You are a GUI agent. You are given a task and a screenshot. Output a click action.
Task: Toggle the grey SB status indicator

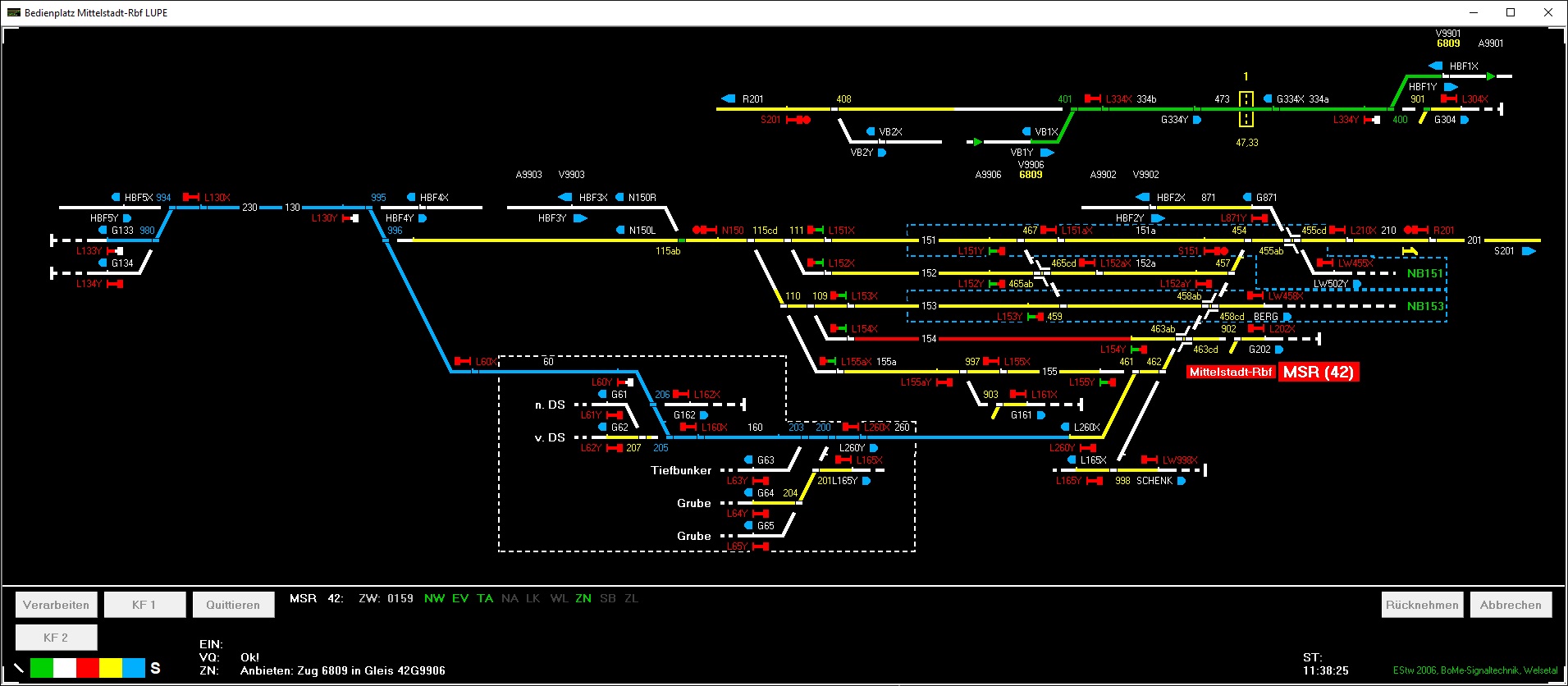click(608, 598)
